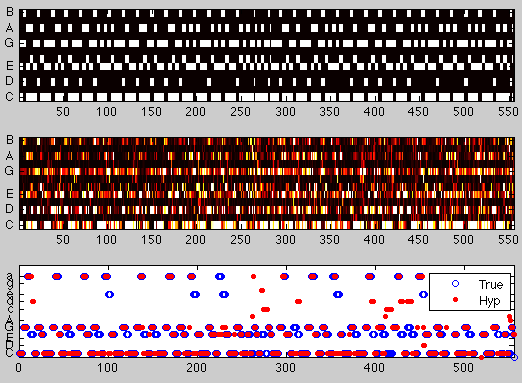Select the "Hyp" legend label

tap(489, 301)
